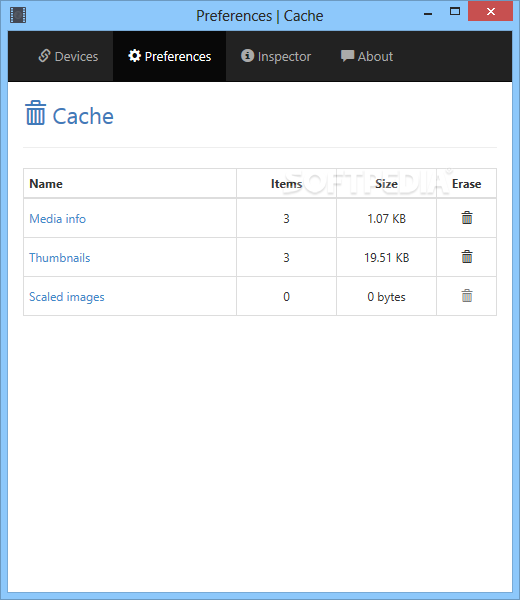
Task: Close the Preferences window
Action: click(x=491, y=11)
